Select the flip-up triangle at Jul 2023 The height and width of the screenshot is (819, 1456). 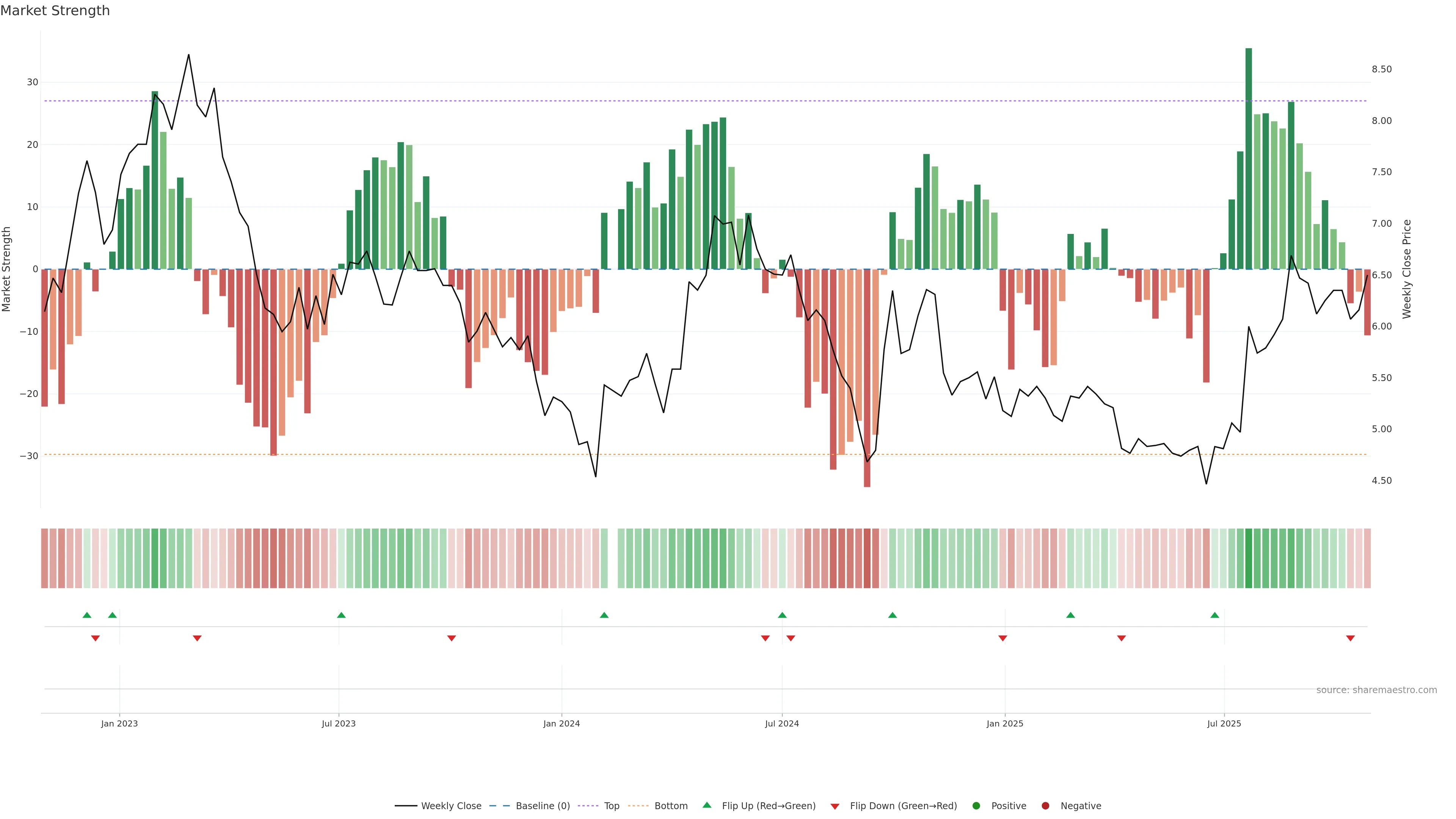point(341,615)
